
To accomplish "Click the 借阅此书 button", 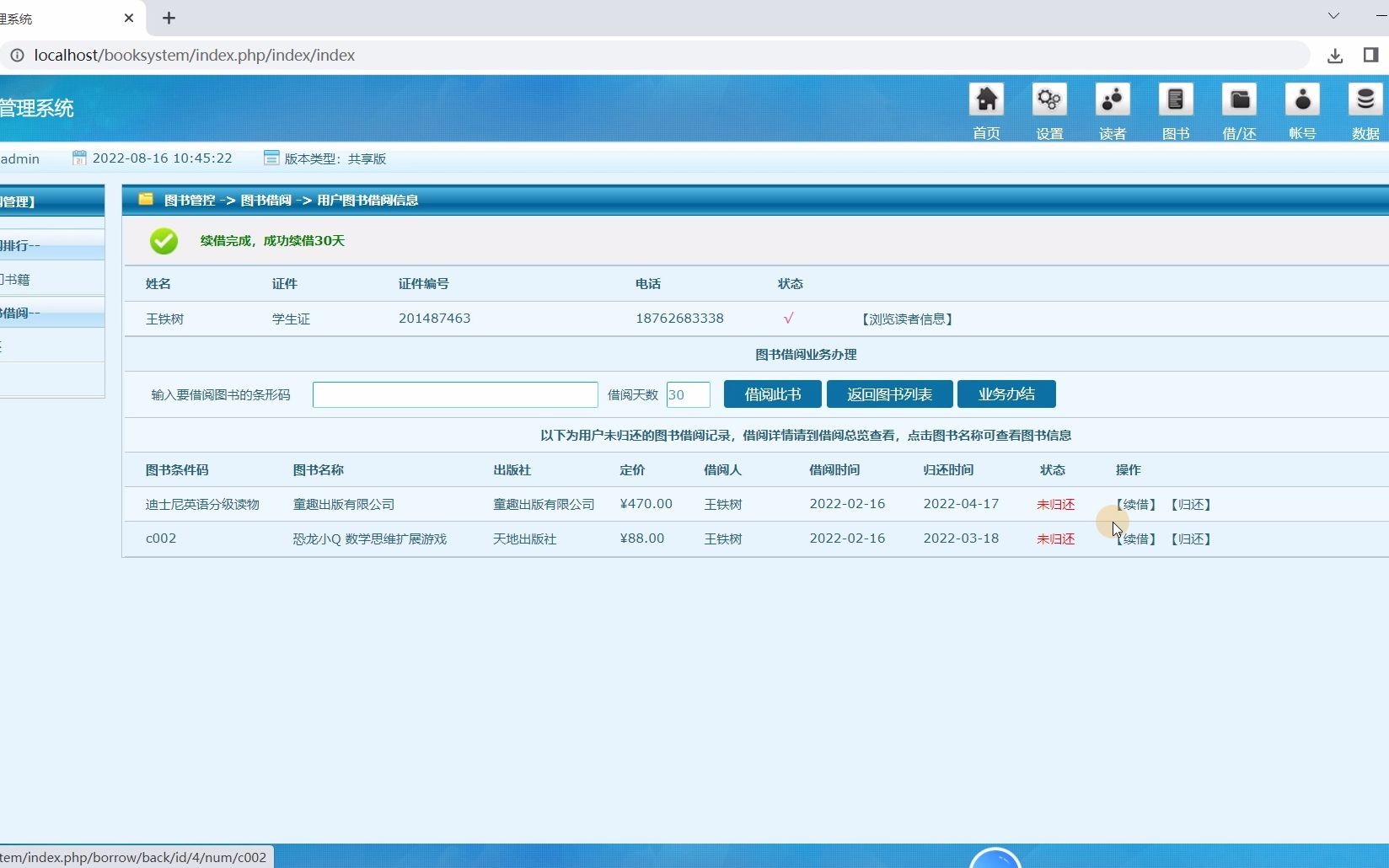I will click(x=771, y=394).
